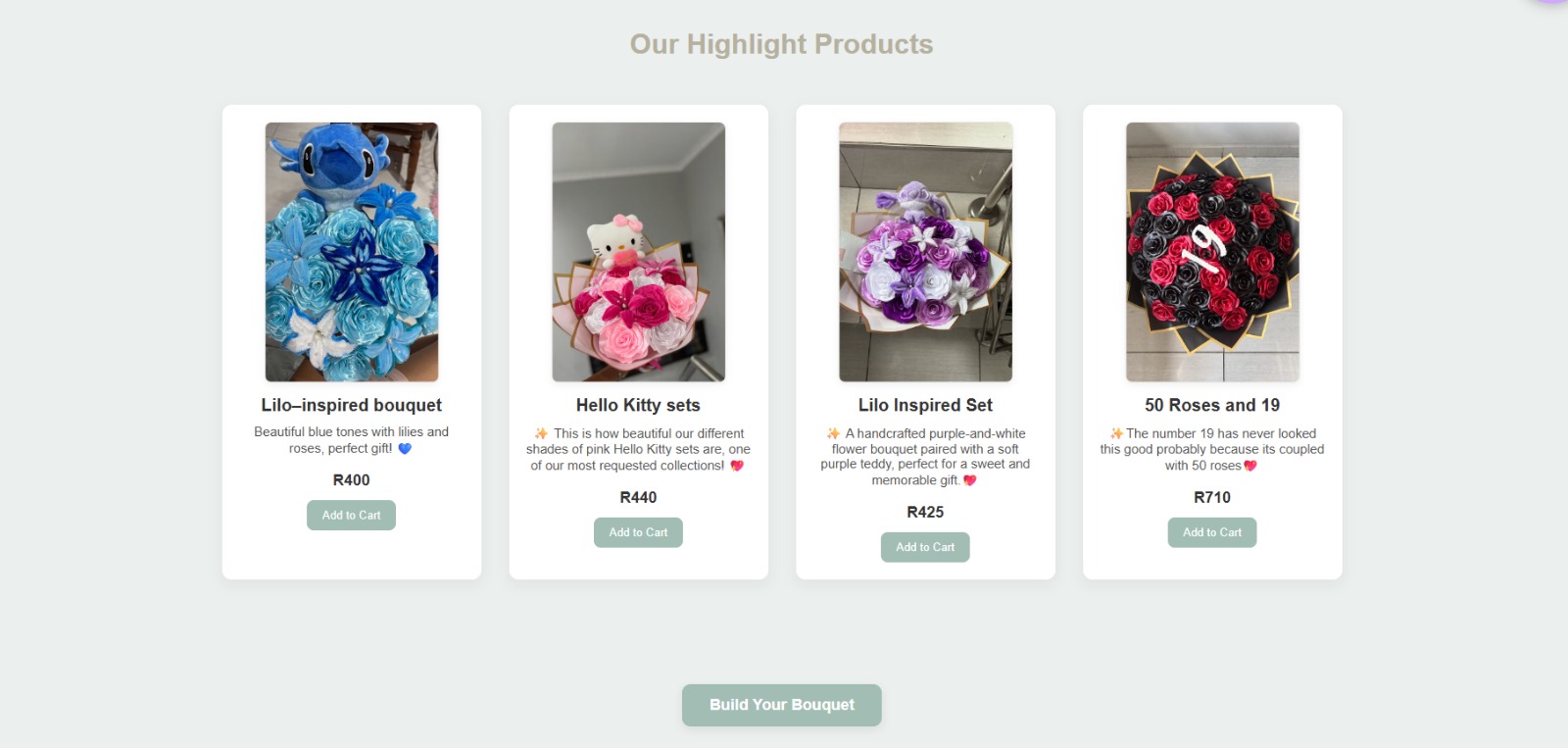The height and width of the screenshot is (748, 1568).
Task: Click the 50 Roses and 19 title
Action: (x=1212, y=405)
